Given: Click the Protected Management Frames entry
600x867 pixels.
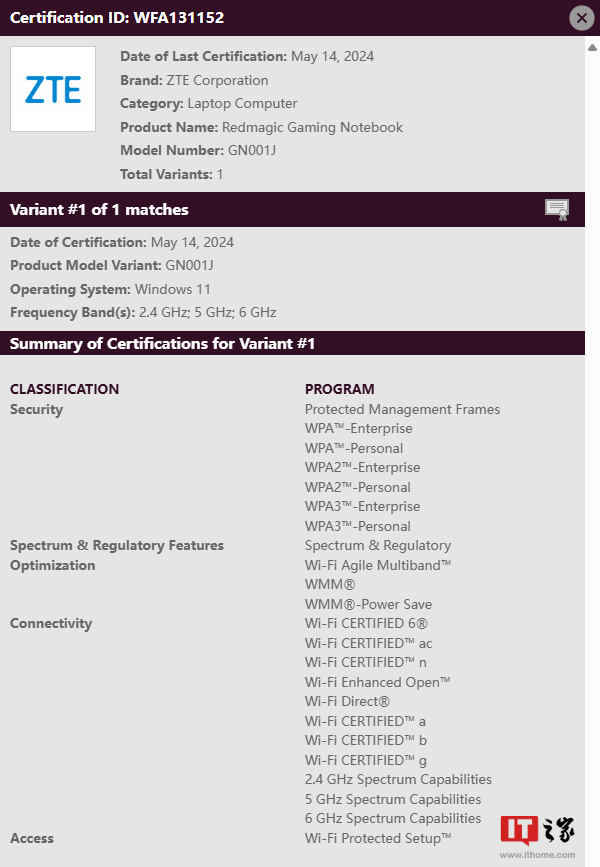Looking at the screenshot, I should 402,409.
